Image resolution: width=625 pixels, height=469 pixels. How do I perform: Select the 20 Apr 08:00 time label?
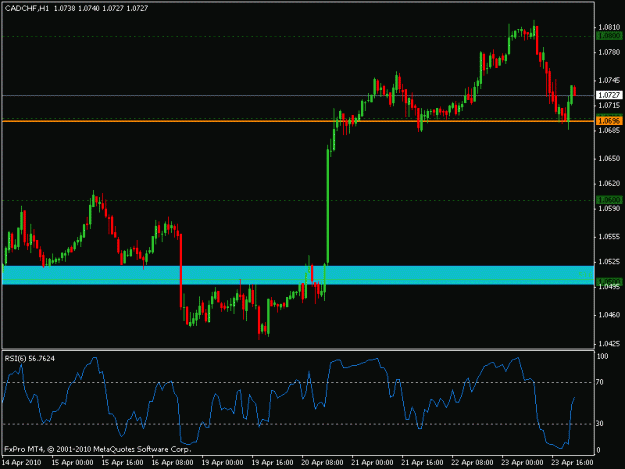pyautogui.click(x=322, y=462)
